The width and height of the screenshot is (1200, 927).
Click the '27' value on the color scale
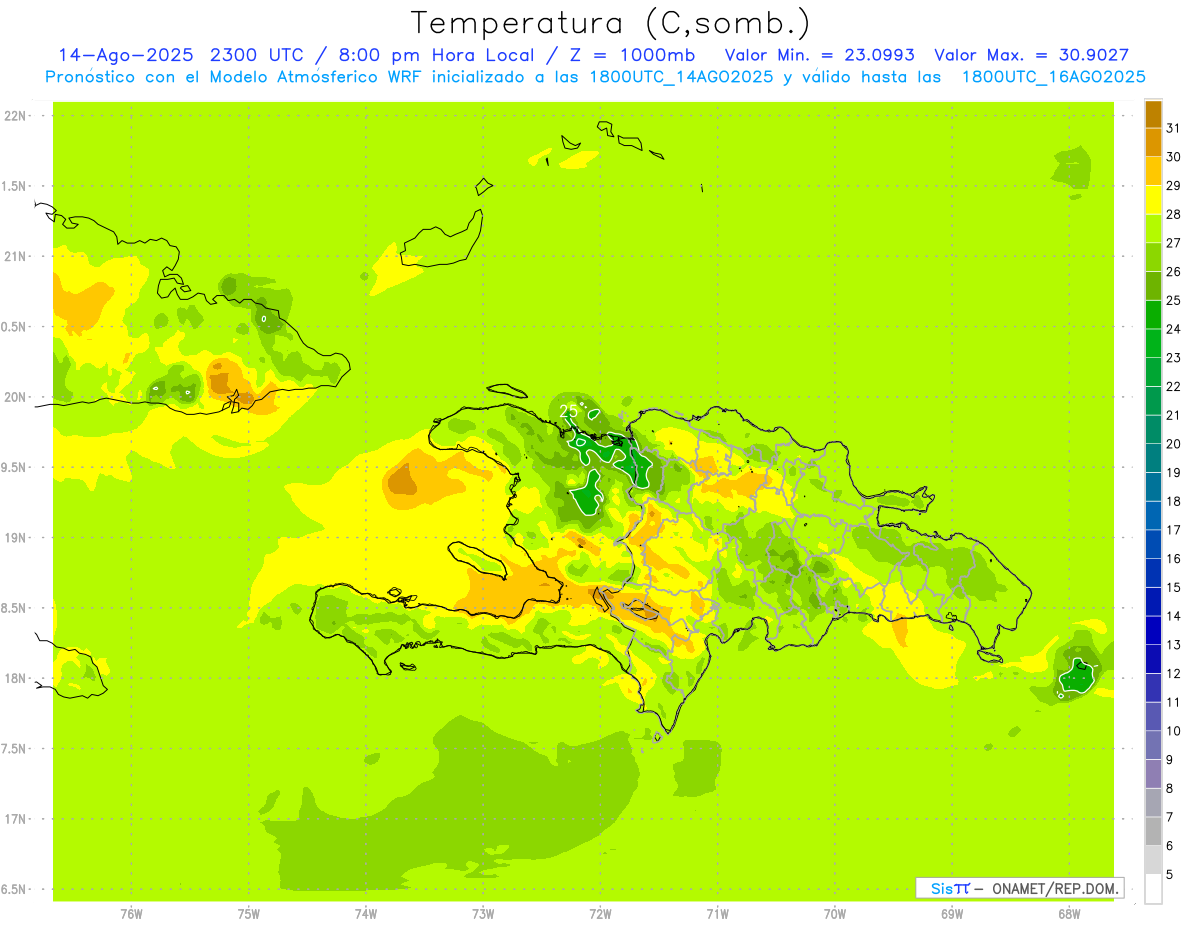1174,243
